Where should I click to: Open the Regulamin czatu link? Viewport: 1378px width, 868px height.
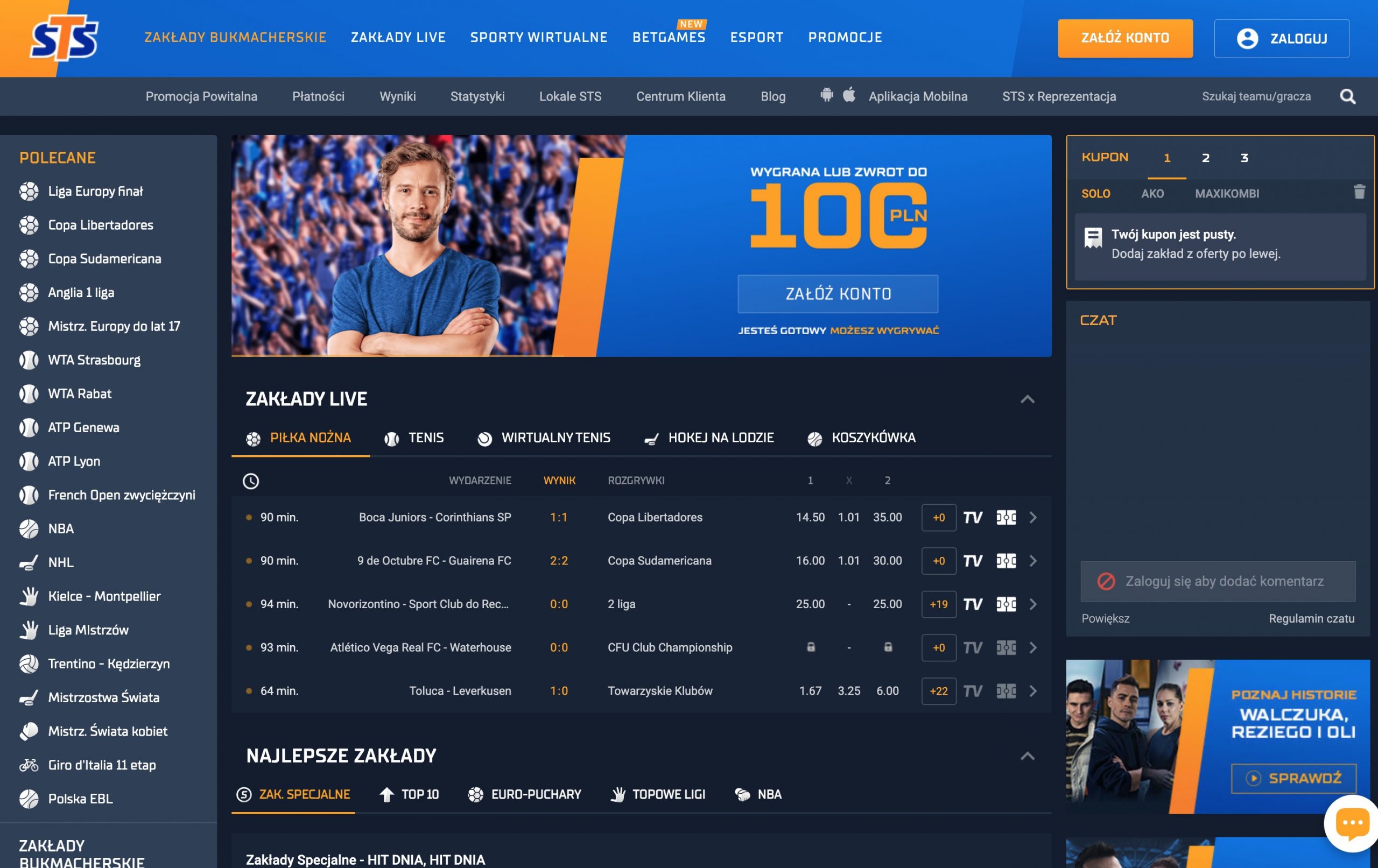coord(1311,618)
